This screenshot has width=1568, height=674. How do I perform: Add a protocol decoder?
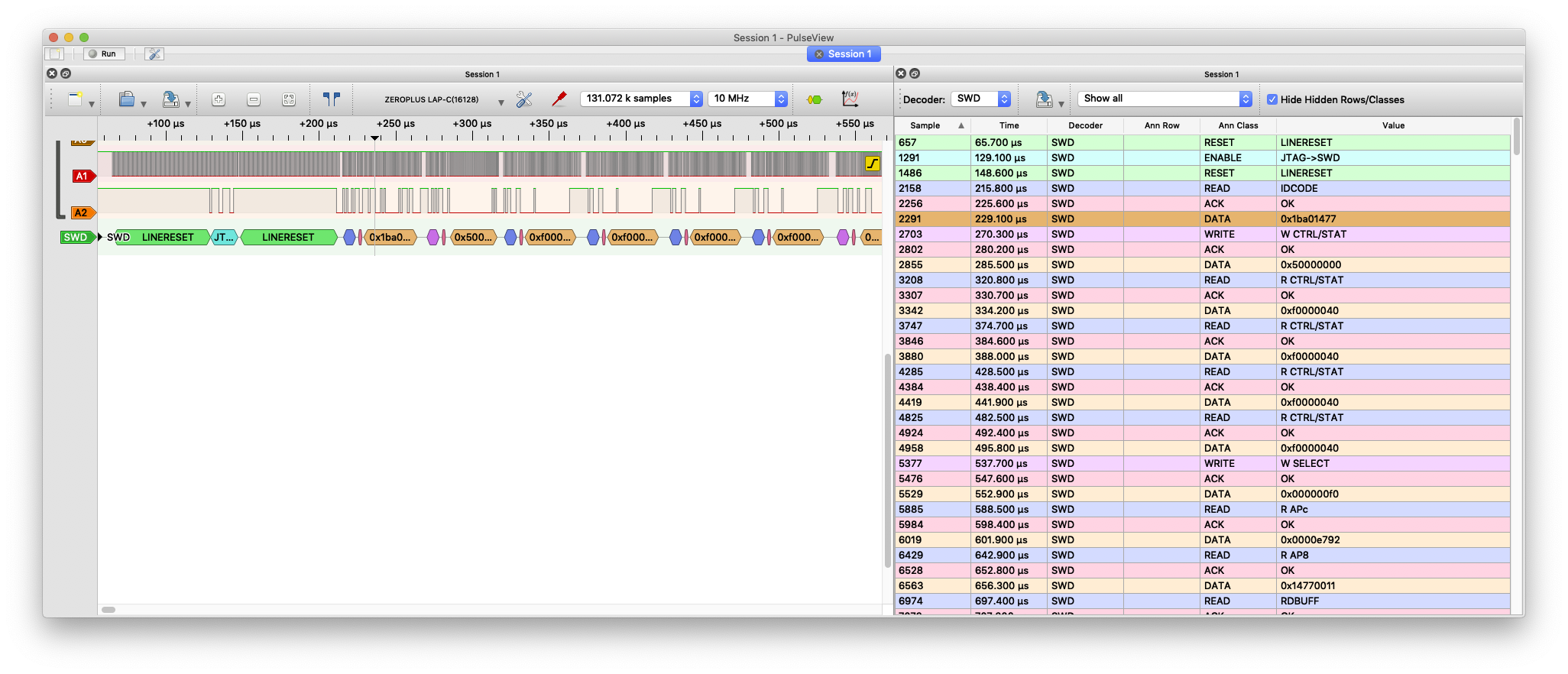point(815,99)
